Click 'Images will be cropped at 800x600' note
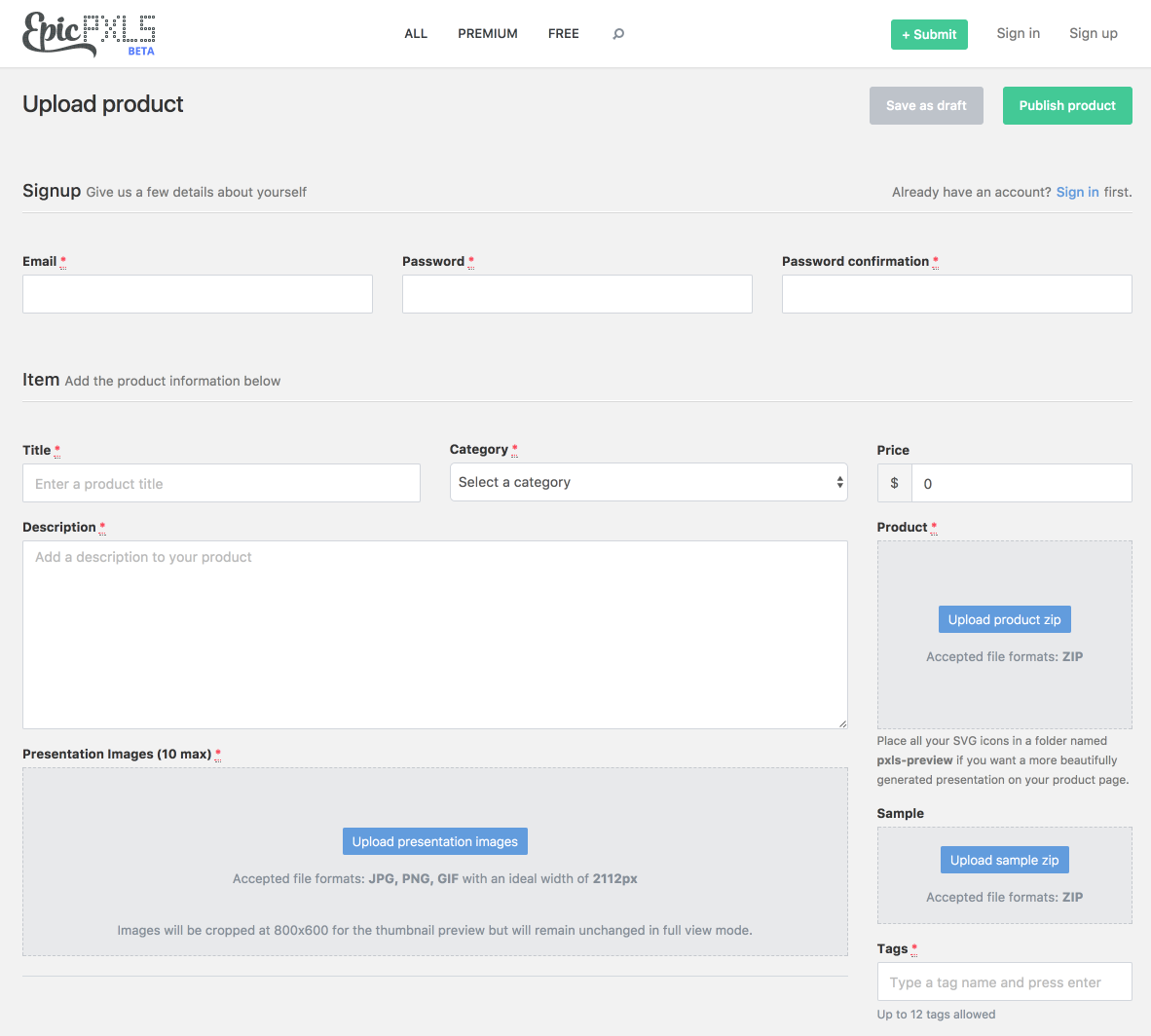Screen dimensions: 1151x1036 (x=434, y=930)
